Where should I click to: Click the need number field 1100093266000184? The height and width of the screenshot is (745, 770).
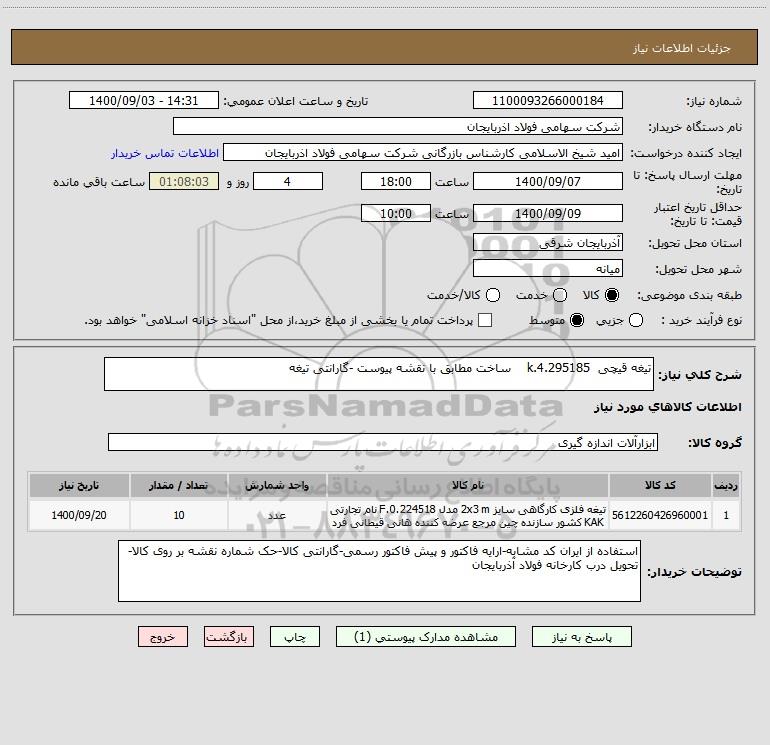[548, 101]
